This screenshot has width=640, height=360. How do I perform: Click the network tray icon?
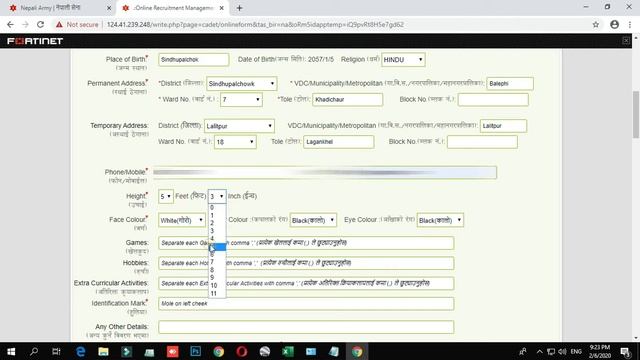click(551, 351)
